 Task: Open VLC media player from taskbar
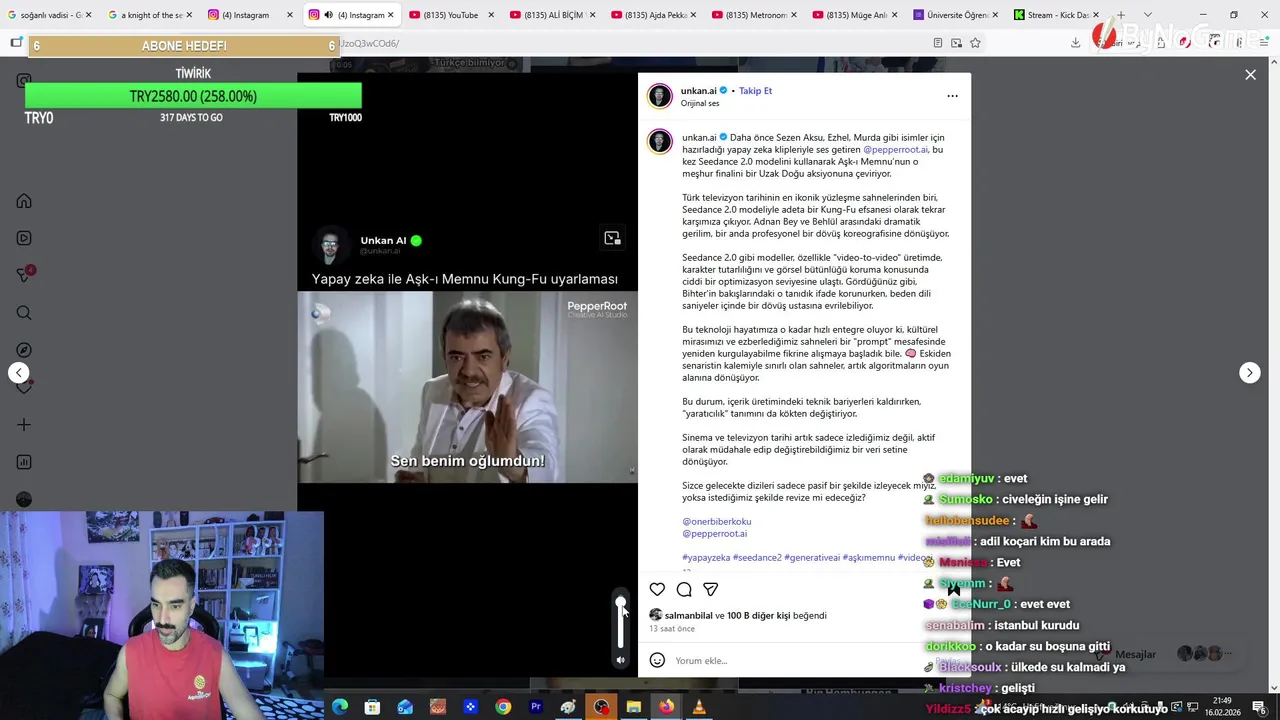[x=699, y=707]
